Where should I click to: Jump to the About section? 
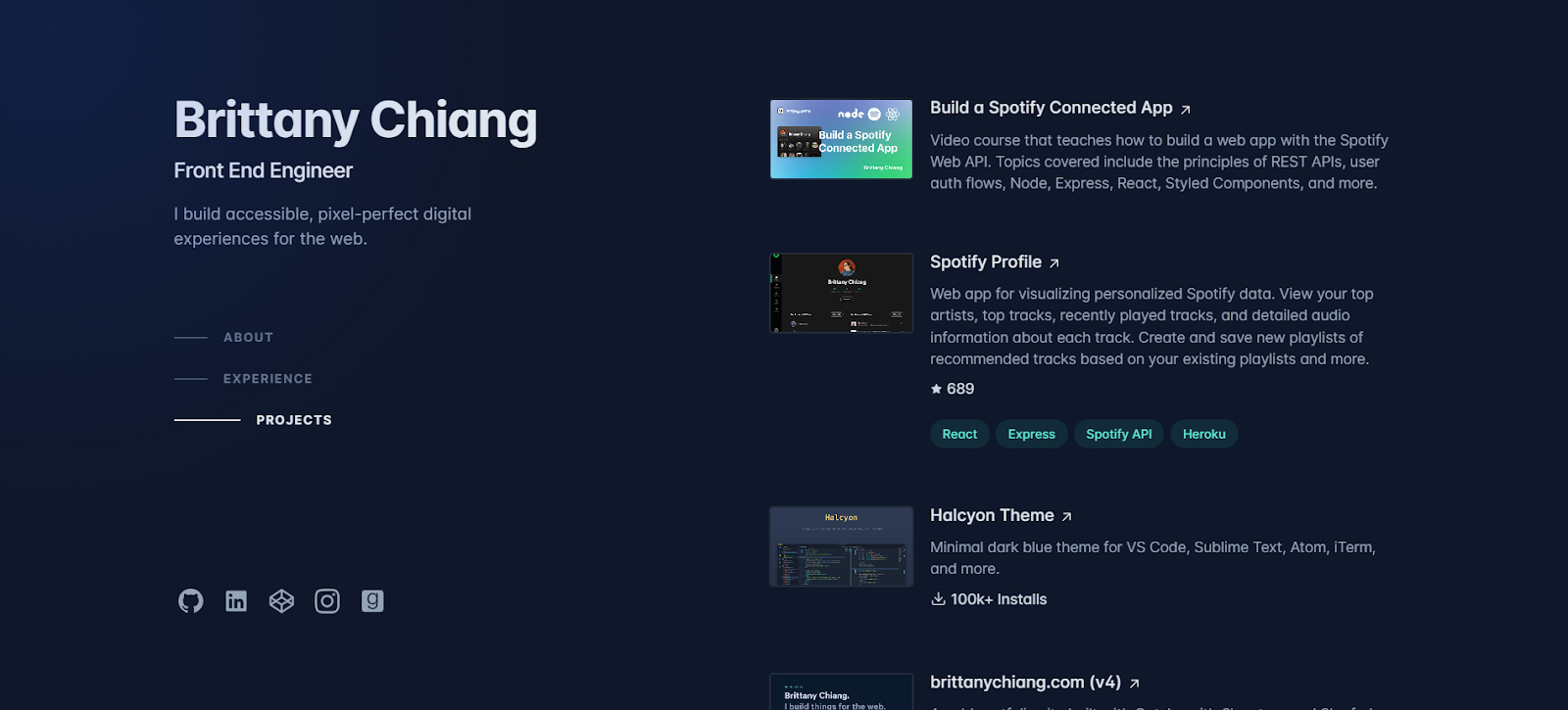coord(248,337)
